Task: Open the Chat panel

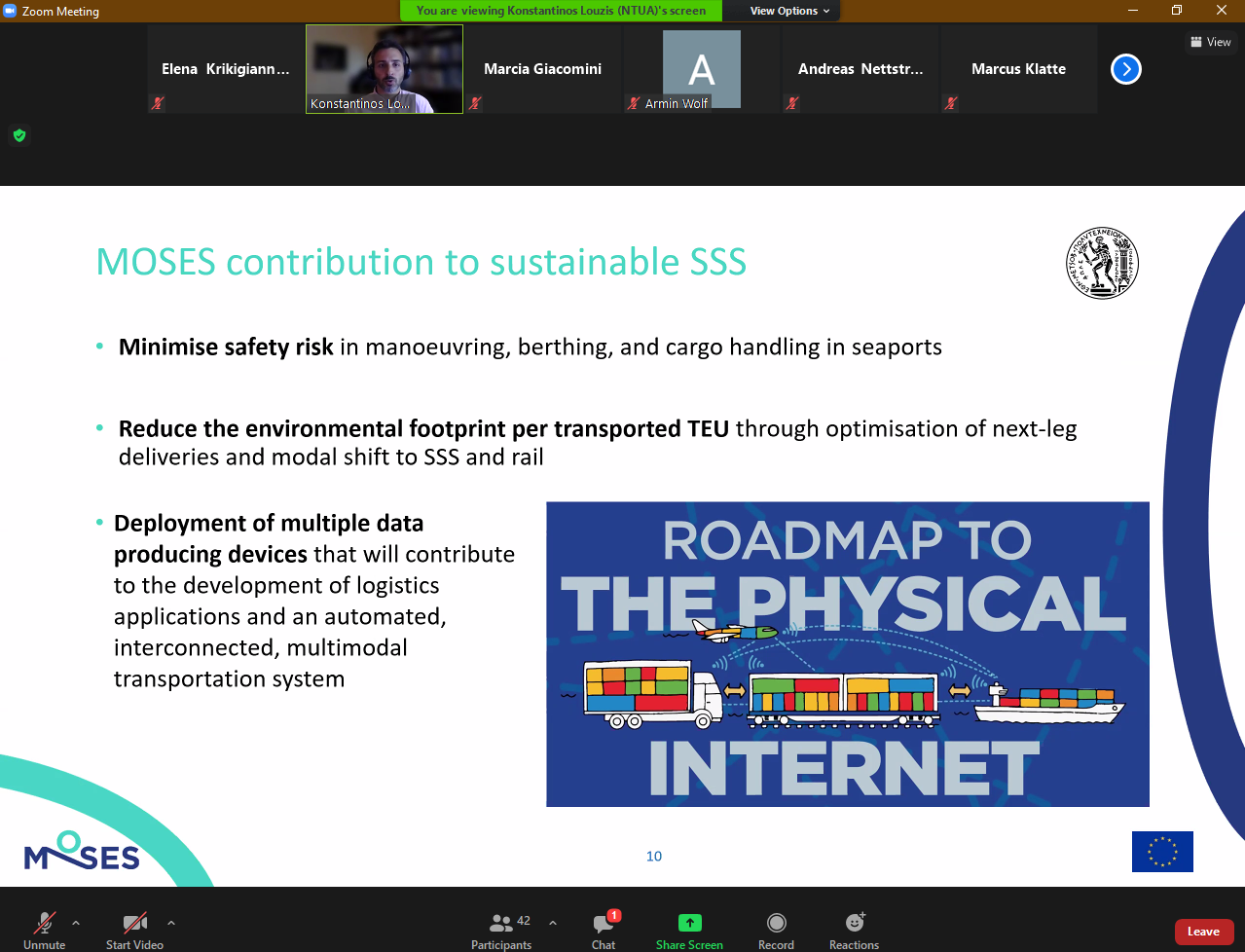Action: click(604, 930)
